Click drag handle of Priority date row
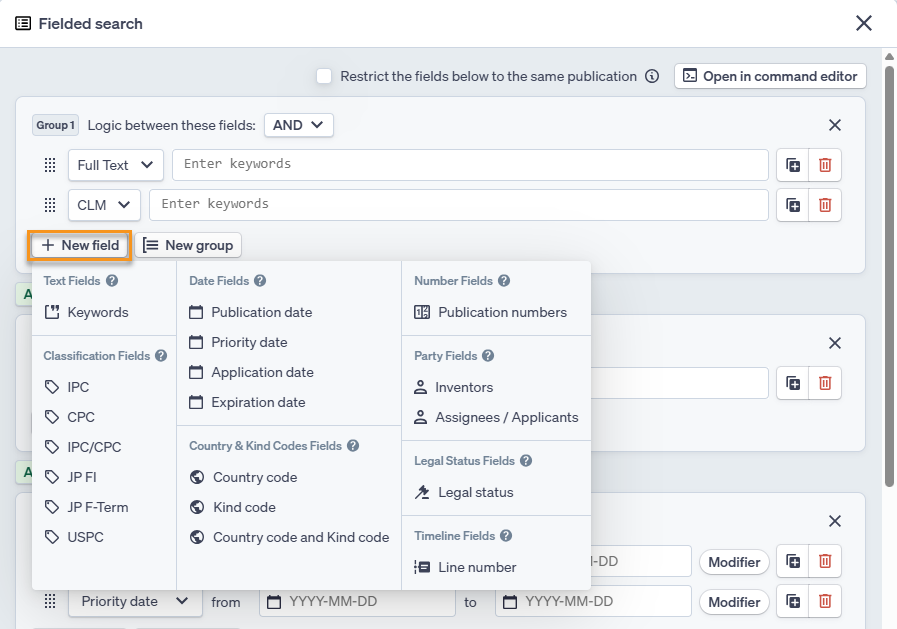 click(x=50, y=602)
